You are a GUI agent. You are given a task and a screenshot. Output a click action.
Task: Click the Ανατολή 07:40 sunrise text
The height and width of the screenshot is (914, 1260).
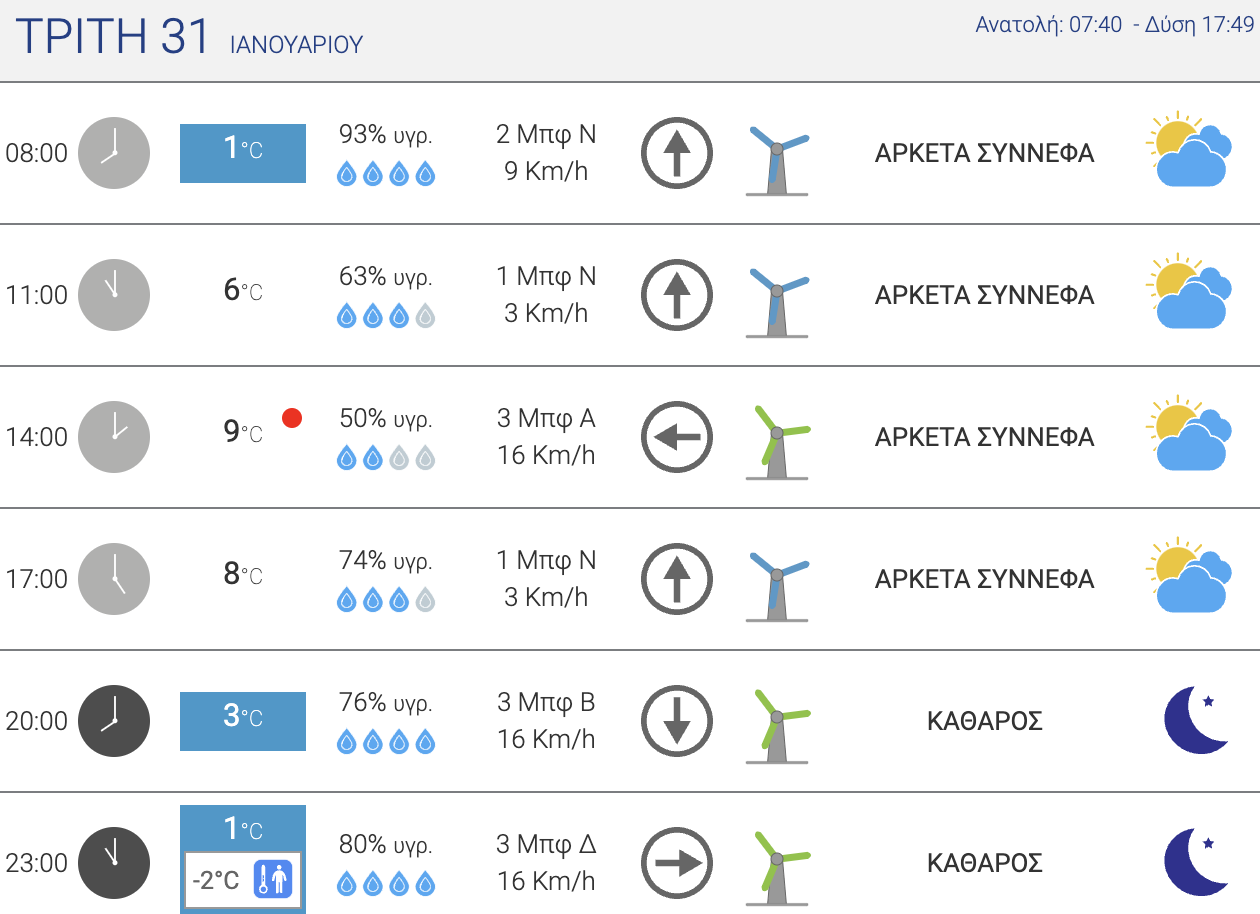point(1049,25)
